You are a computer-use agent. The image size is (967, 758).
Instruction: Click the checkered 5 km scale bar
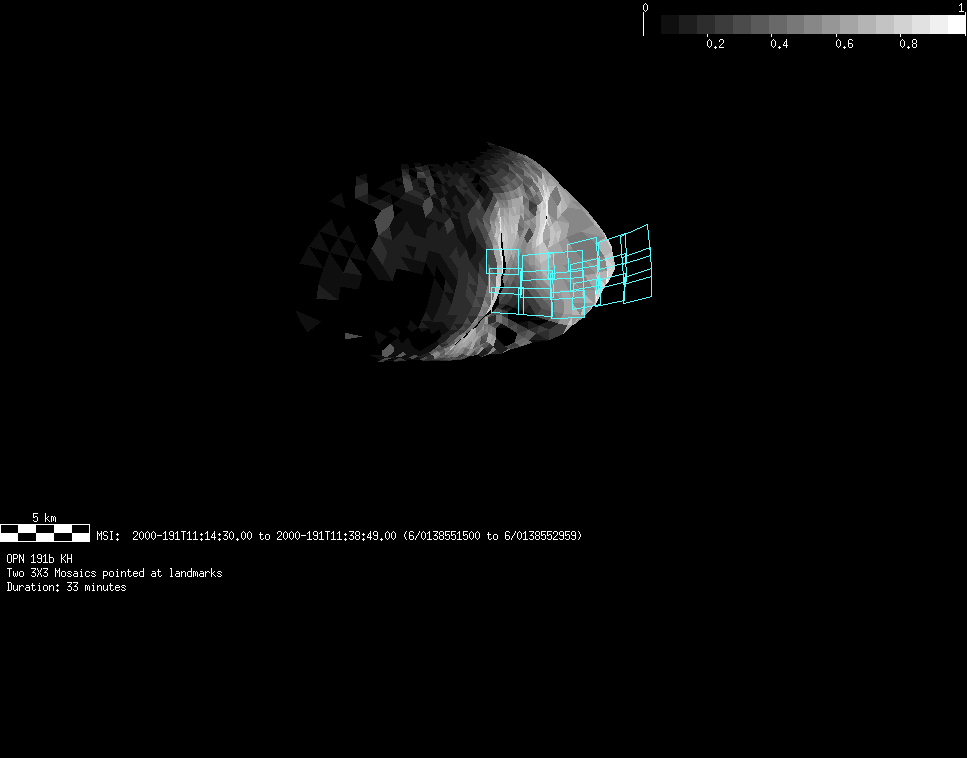45,532
